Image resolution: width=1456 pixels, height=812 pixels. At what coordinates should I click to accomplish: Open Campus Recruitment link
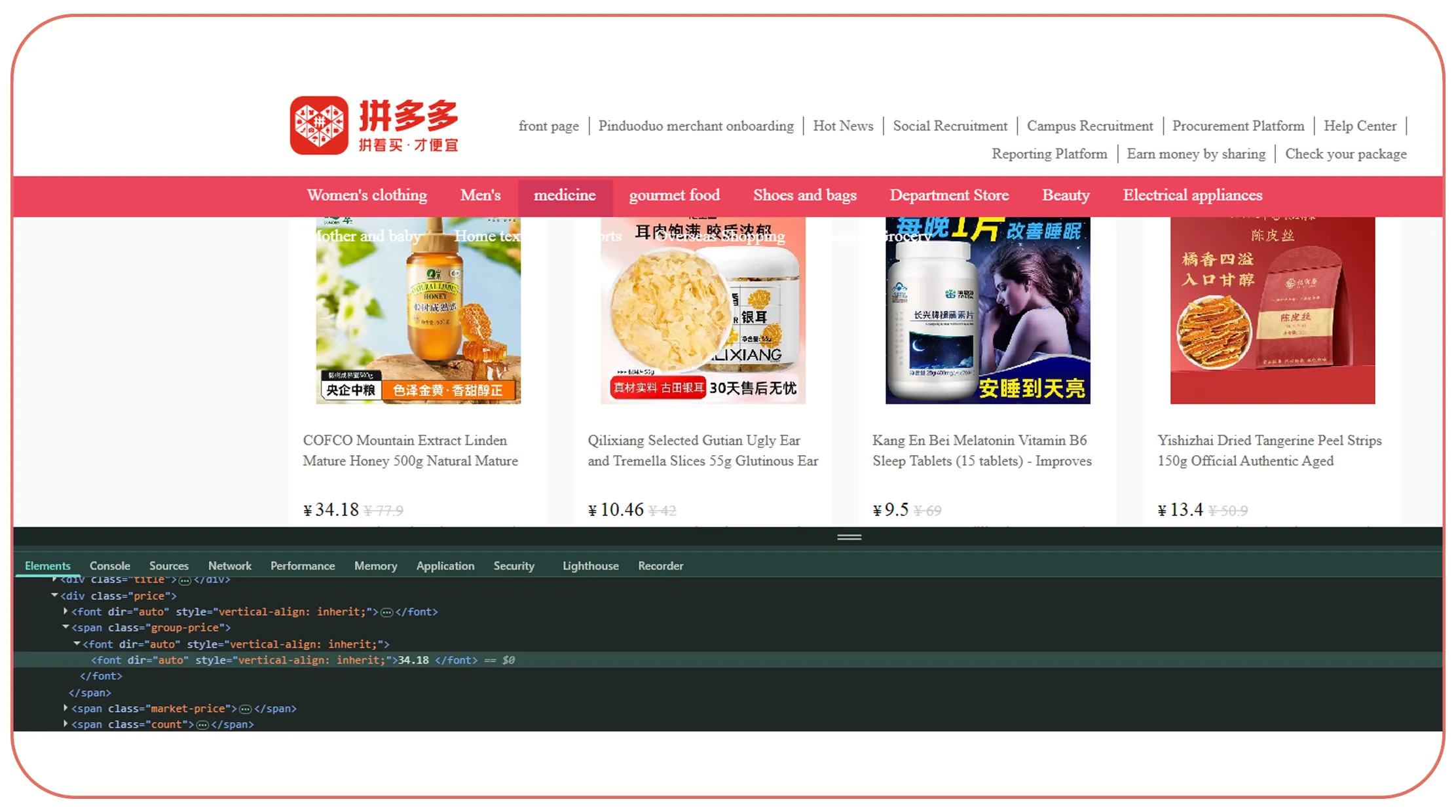click(1090, 126)
